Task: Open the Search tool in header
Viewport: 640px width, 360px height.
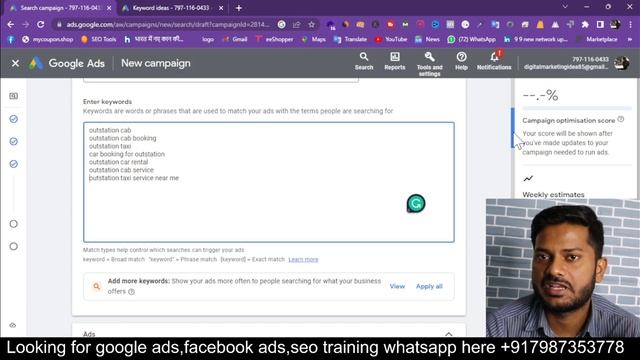Action: [x=364, y=62]
